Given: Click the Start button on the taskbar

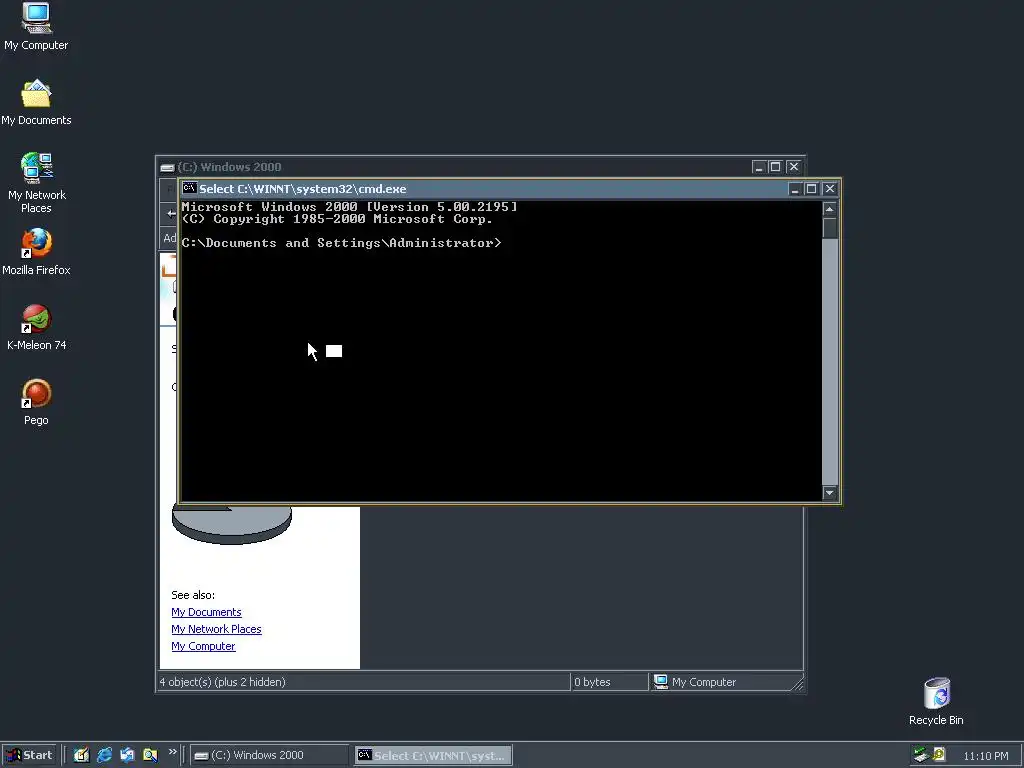Looking at the screenshot, I should point(29,755).
